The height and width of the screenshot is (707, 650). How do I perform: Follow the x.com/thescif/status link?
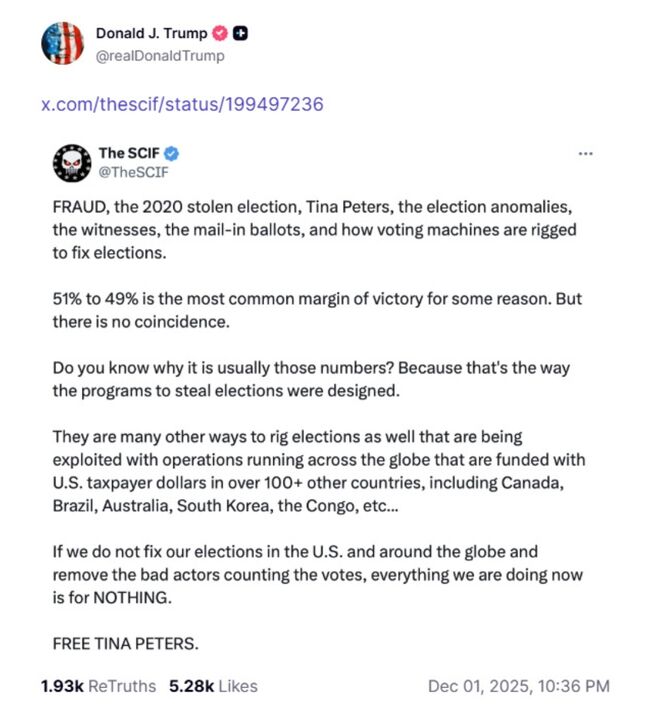click(x=182, y=104)
